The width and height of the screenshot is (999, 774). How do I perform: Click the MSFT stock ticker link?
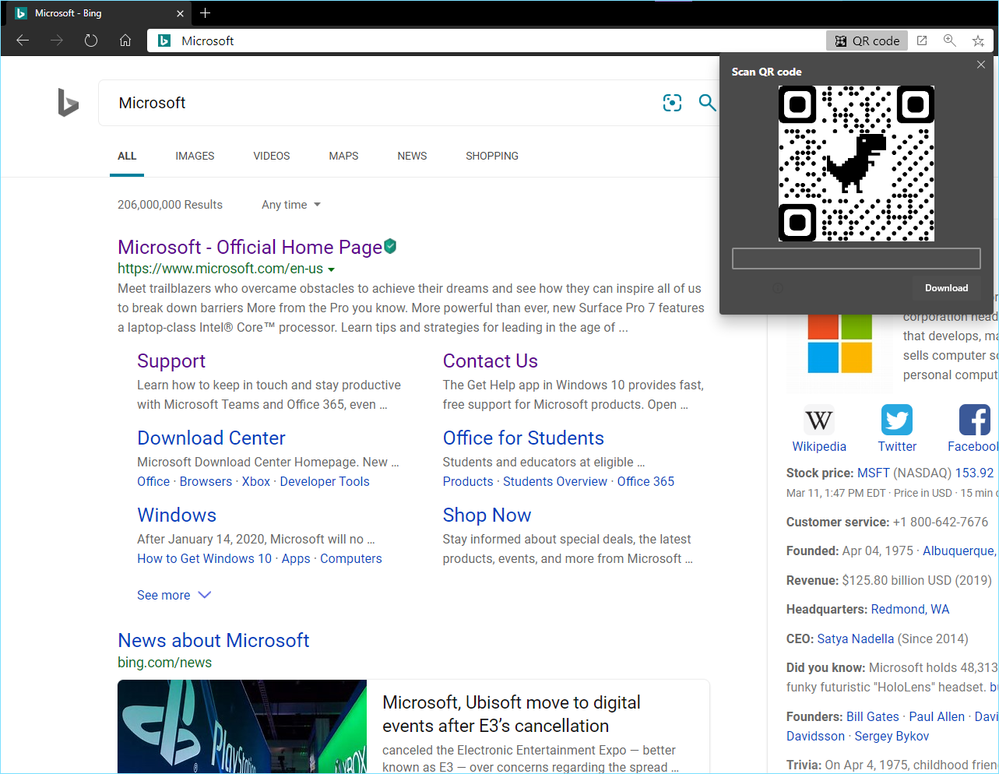(x=873, y=473)
